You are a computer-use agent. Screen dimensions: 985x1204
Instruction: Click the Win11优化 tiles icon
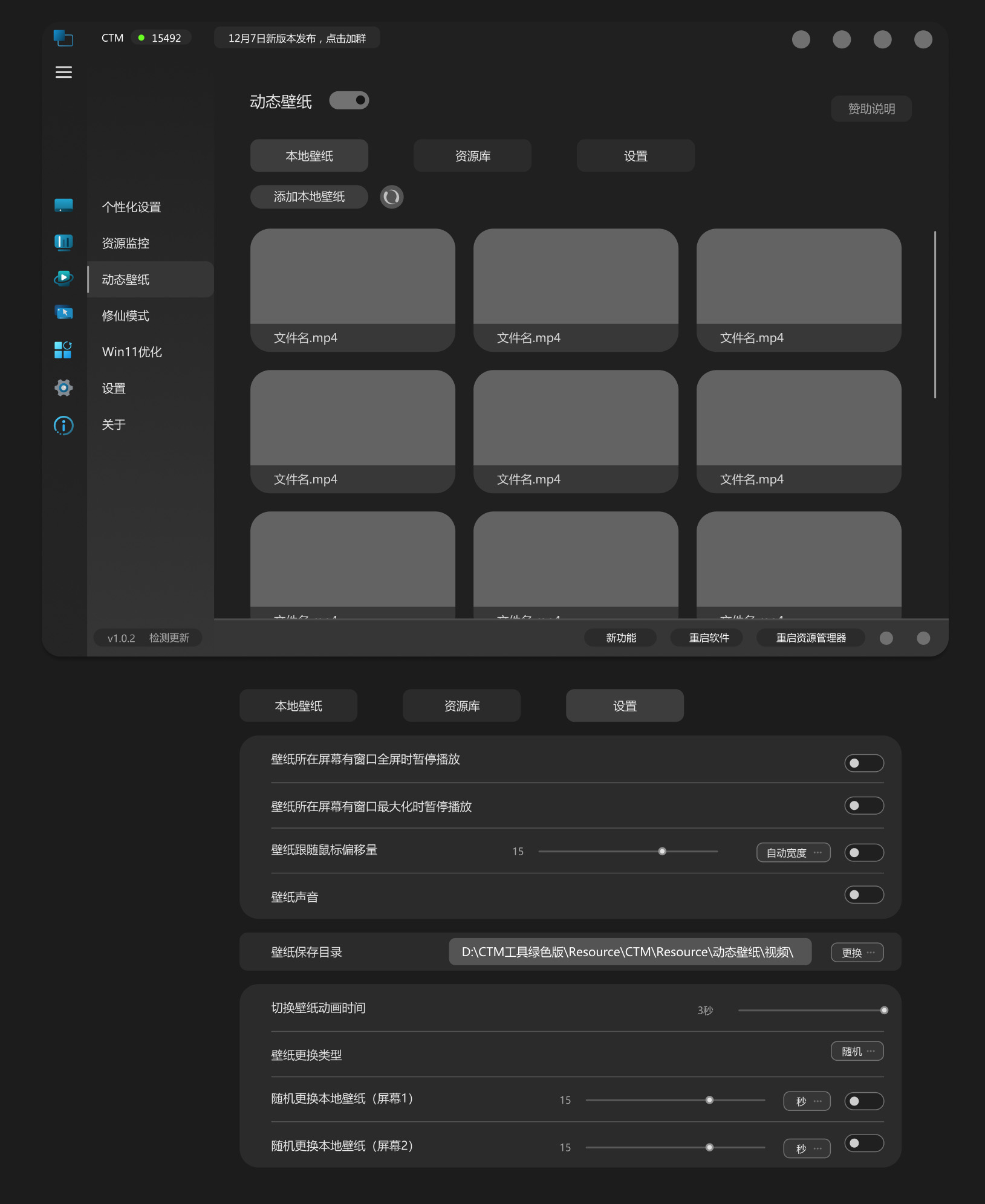[x=63, y=350]
